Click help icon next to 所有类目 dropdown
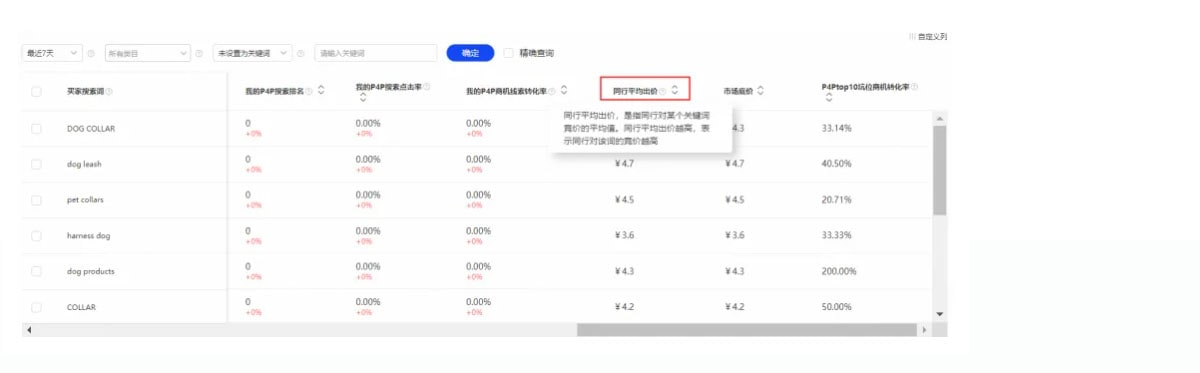Viewport: 1200px width, 373px height. [198, 53]
